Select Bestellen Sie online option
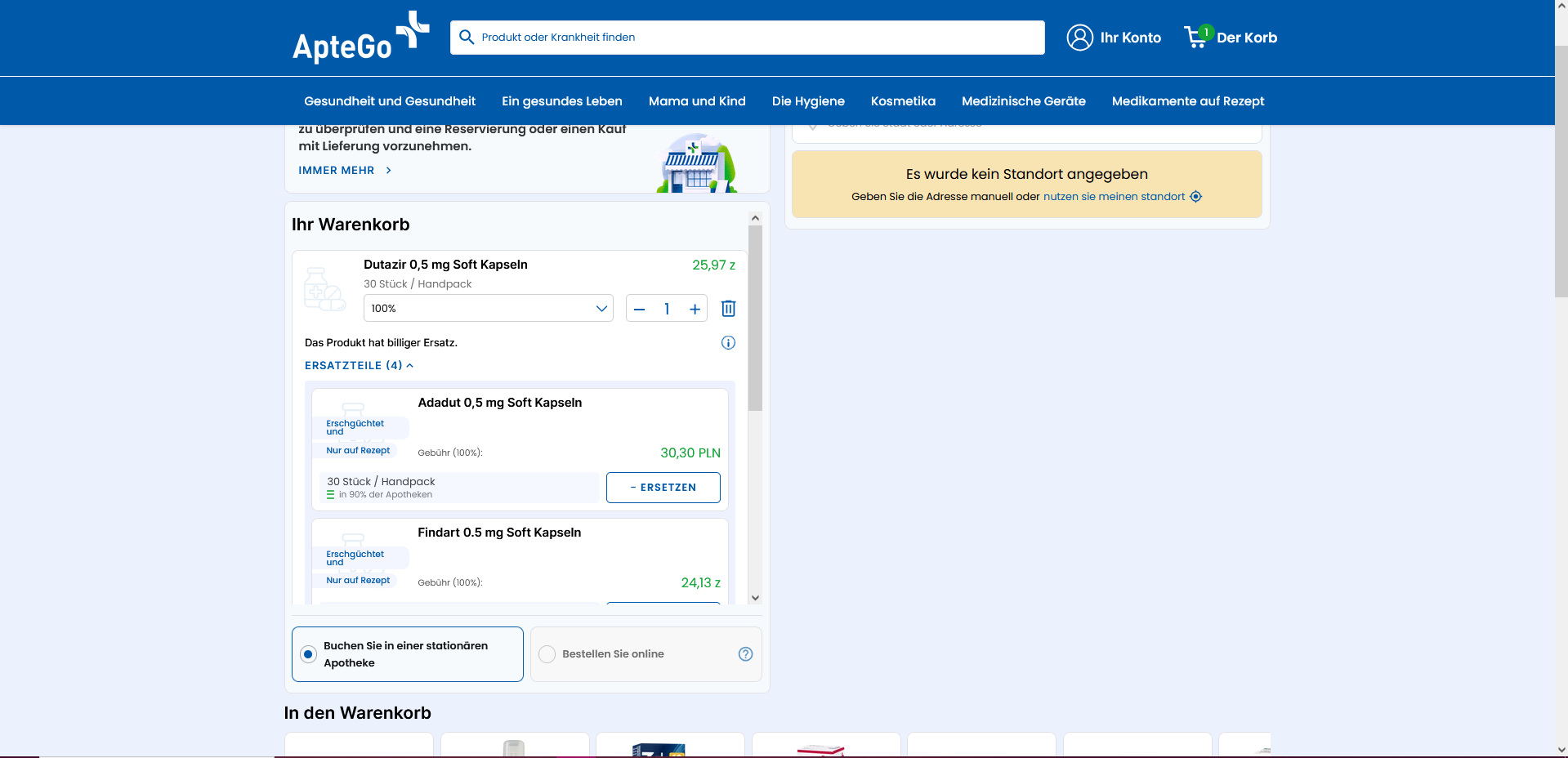 pos(646,654)
